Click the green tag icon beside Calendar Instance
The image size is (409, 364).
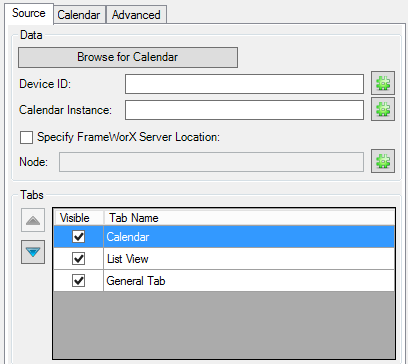(383, 109)
